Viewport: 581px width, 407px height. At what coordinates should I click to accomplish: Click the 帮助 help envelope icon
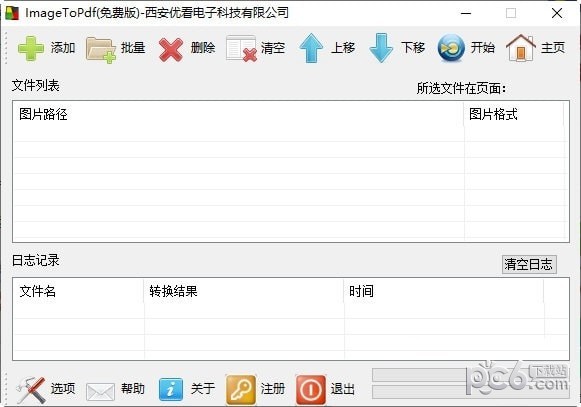click(100, 391)
